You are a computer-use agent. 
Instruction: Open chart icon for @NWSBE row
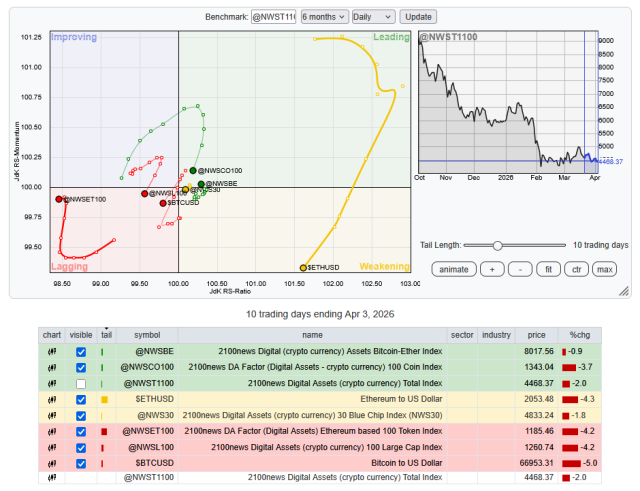(49, 352)
